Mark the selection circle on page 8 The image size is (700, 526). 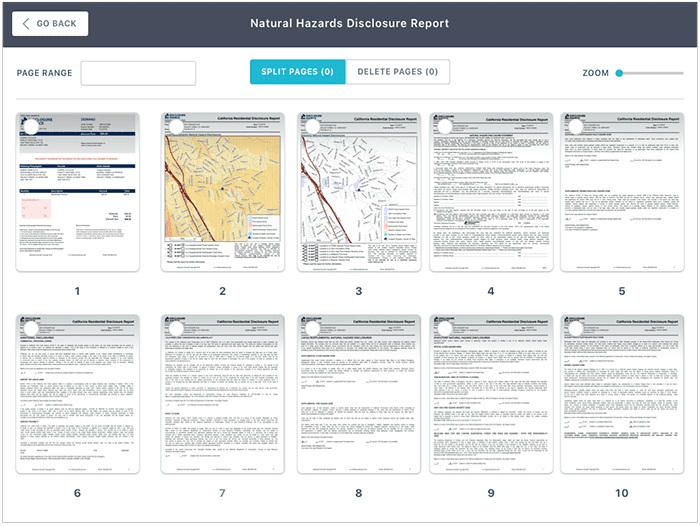tap(312, 328)
